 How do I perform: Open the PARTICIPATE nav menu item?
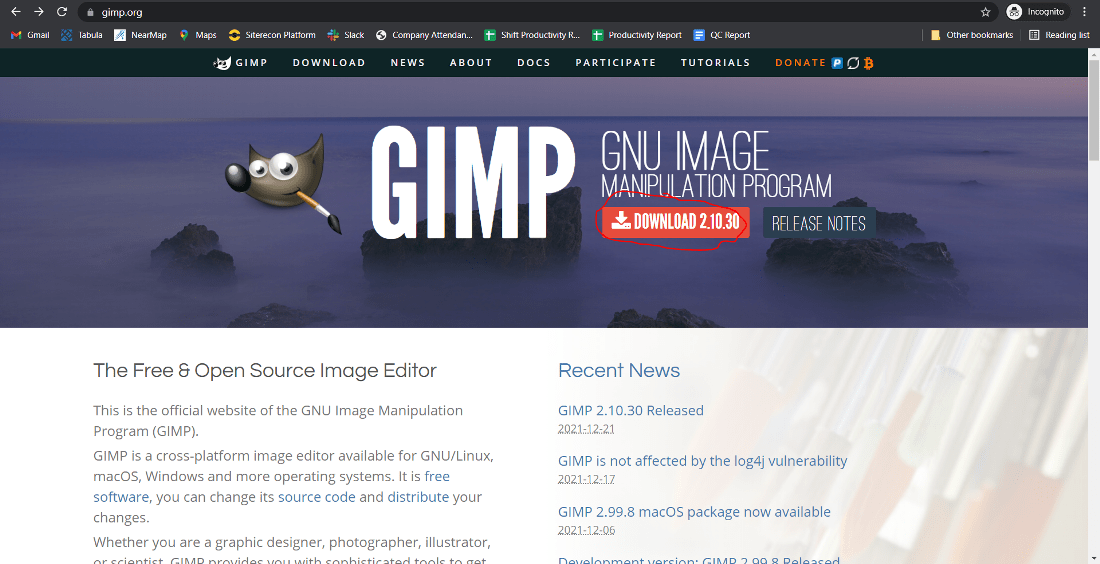point(615,62)
